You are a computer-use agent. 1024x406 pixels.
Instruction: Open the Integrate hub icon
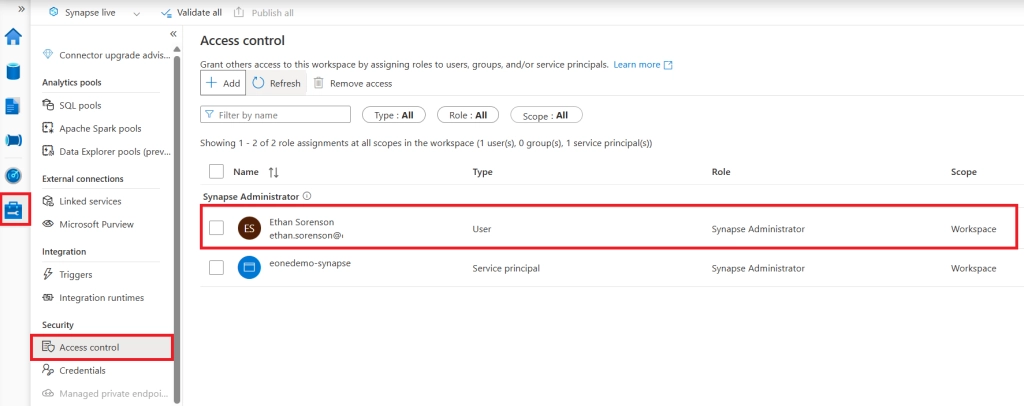coord(14,140)
